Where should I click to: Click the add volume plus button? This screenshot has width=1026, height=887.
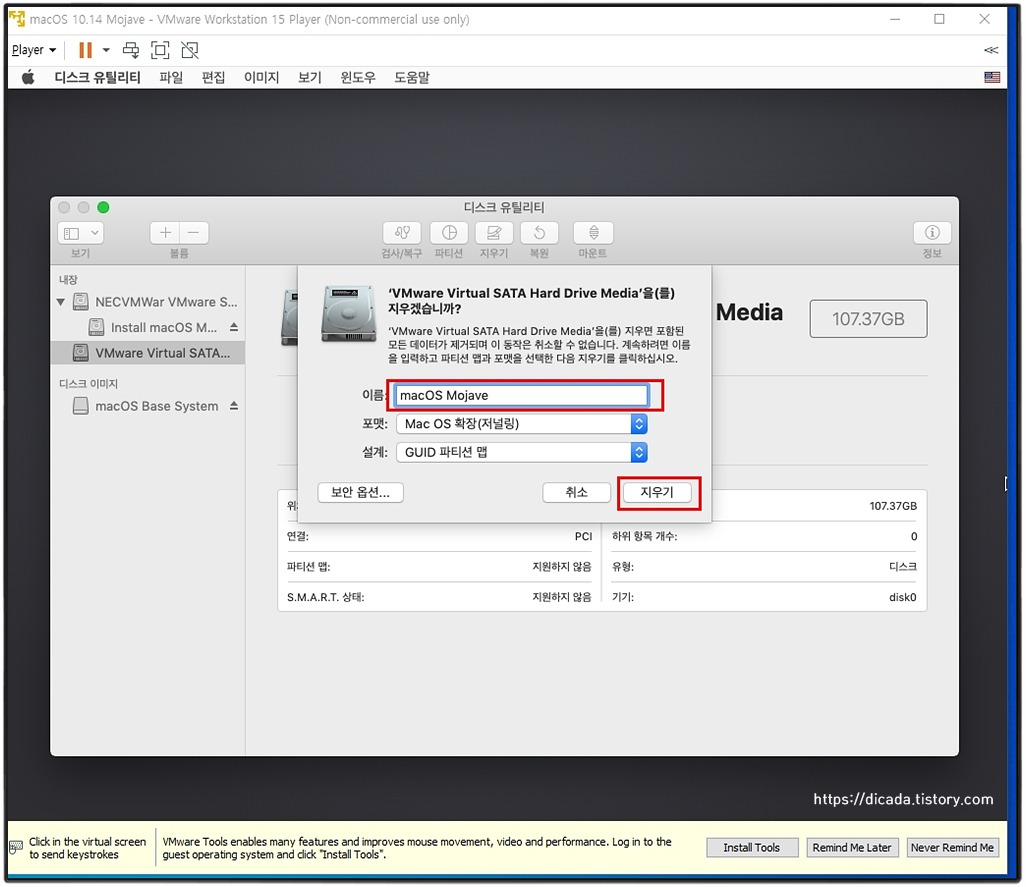(x=165, y=233)
